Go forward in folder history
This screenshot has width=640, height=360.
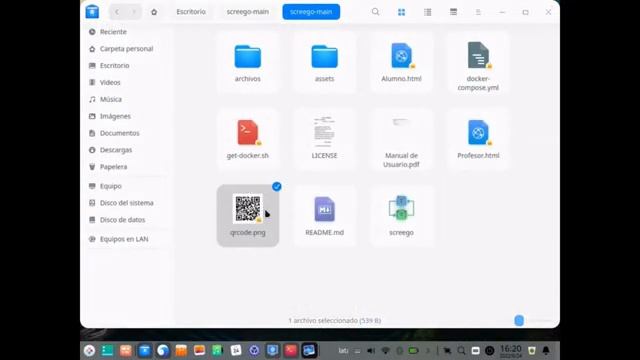tap(134, 12)
